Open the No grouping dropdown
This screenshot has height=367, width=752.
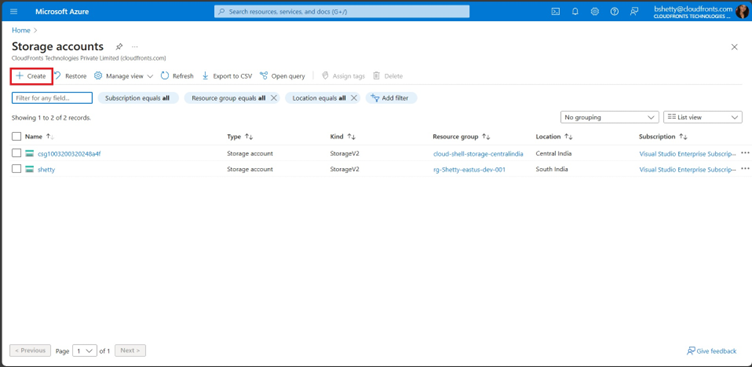tap(610, 117)
